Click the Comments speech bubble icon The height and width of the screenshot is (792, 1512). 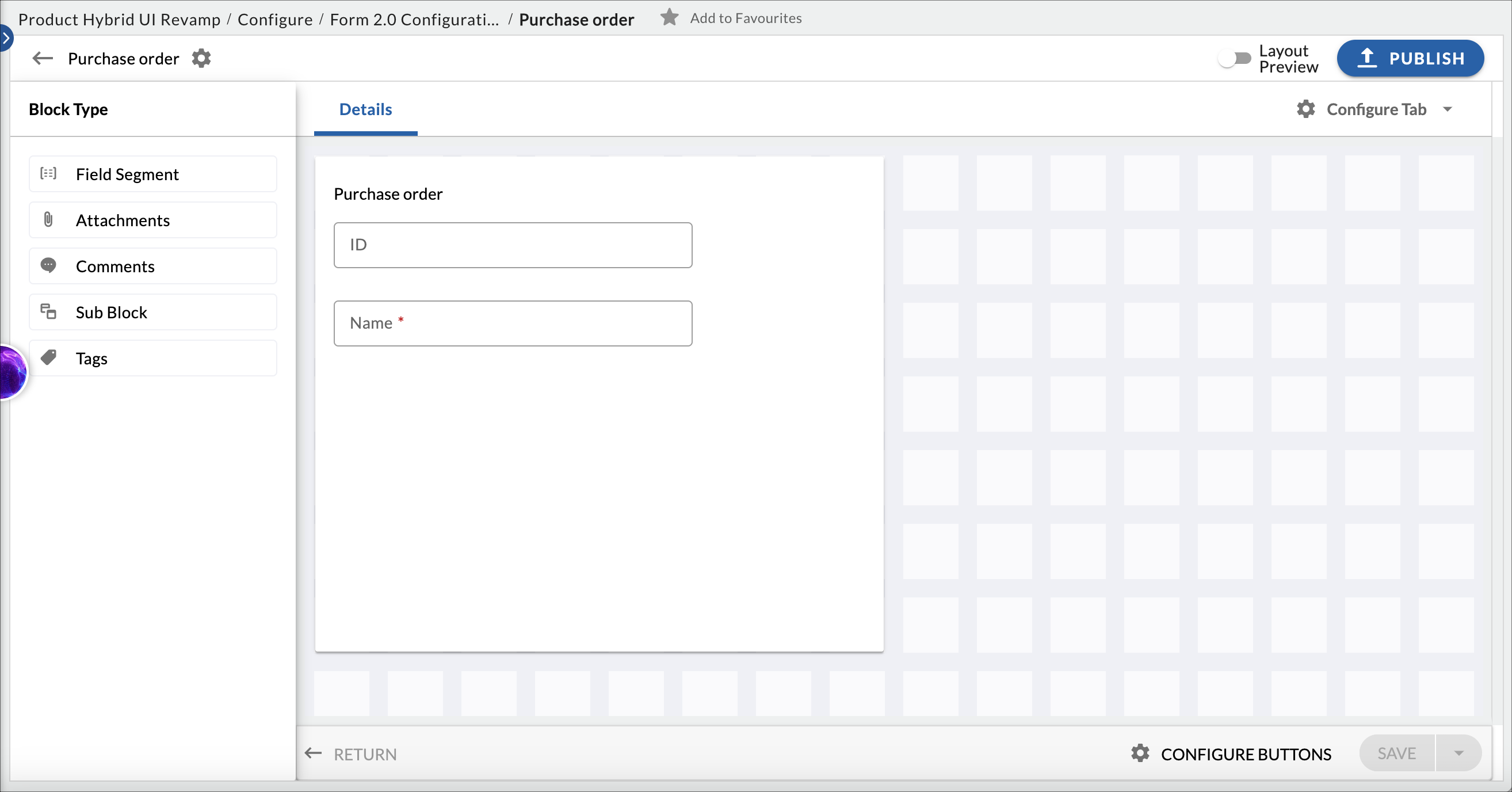point(48,265)
